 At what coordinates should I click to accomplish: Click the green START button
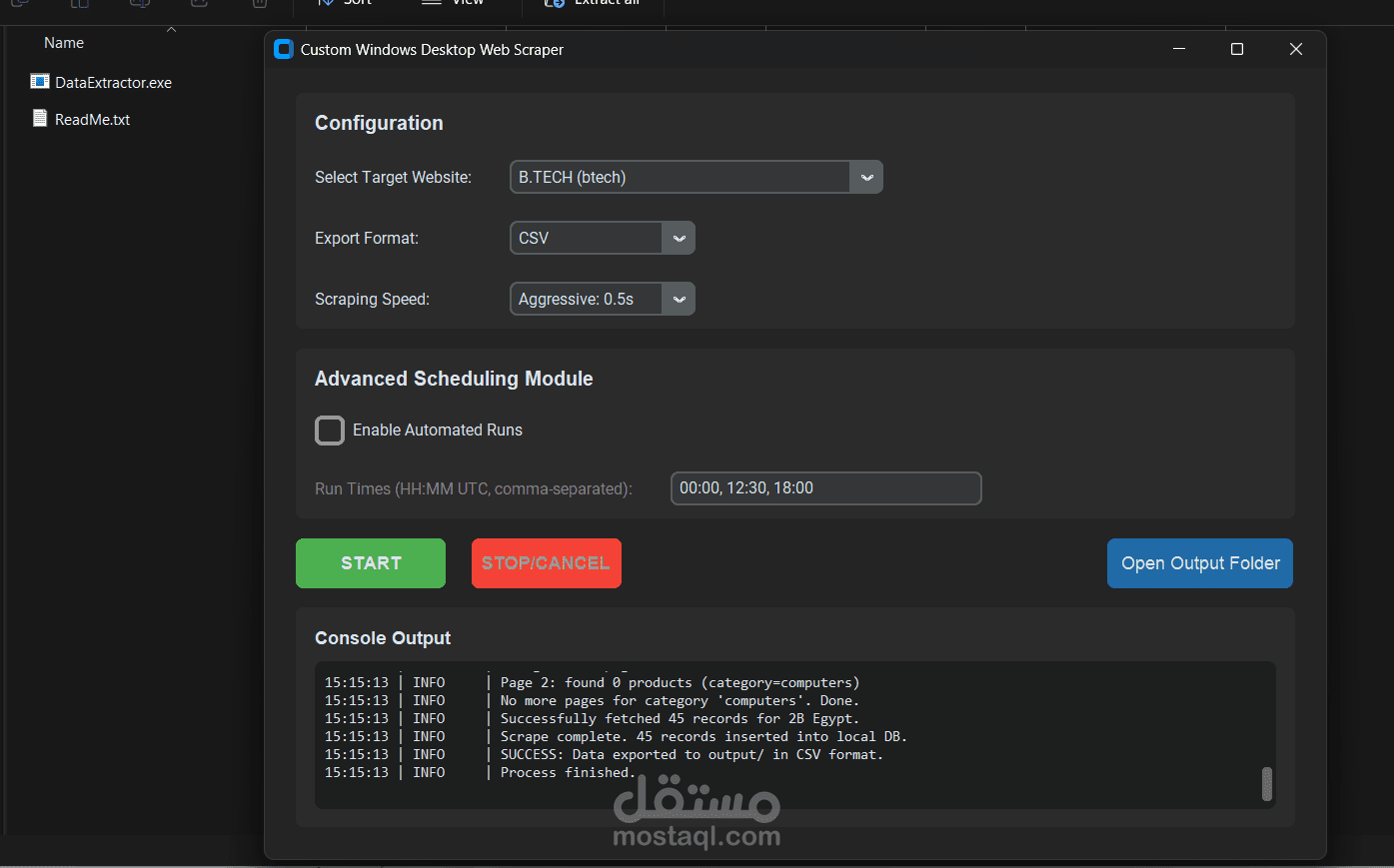click(x=371, y=563)
